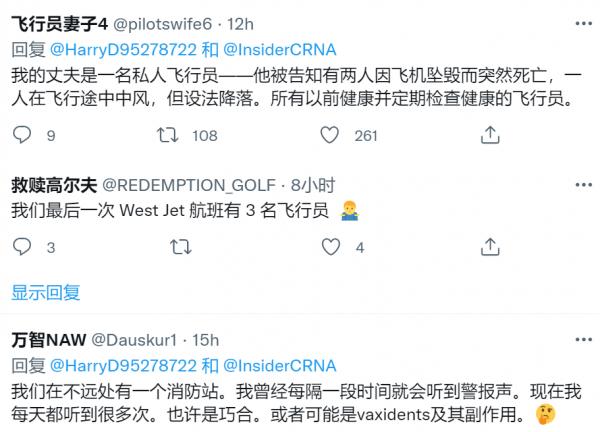Click the 显示回复 link

[x=45, y=292]
